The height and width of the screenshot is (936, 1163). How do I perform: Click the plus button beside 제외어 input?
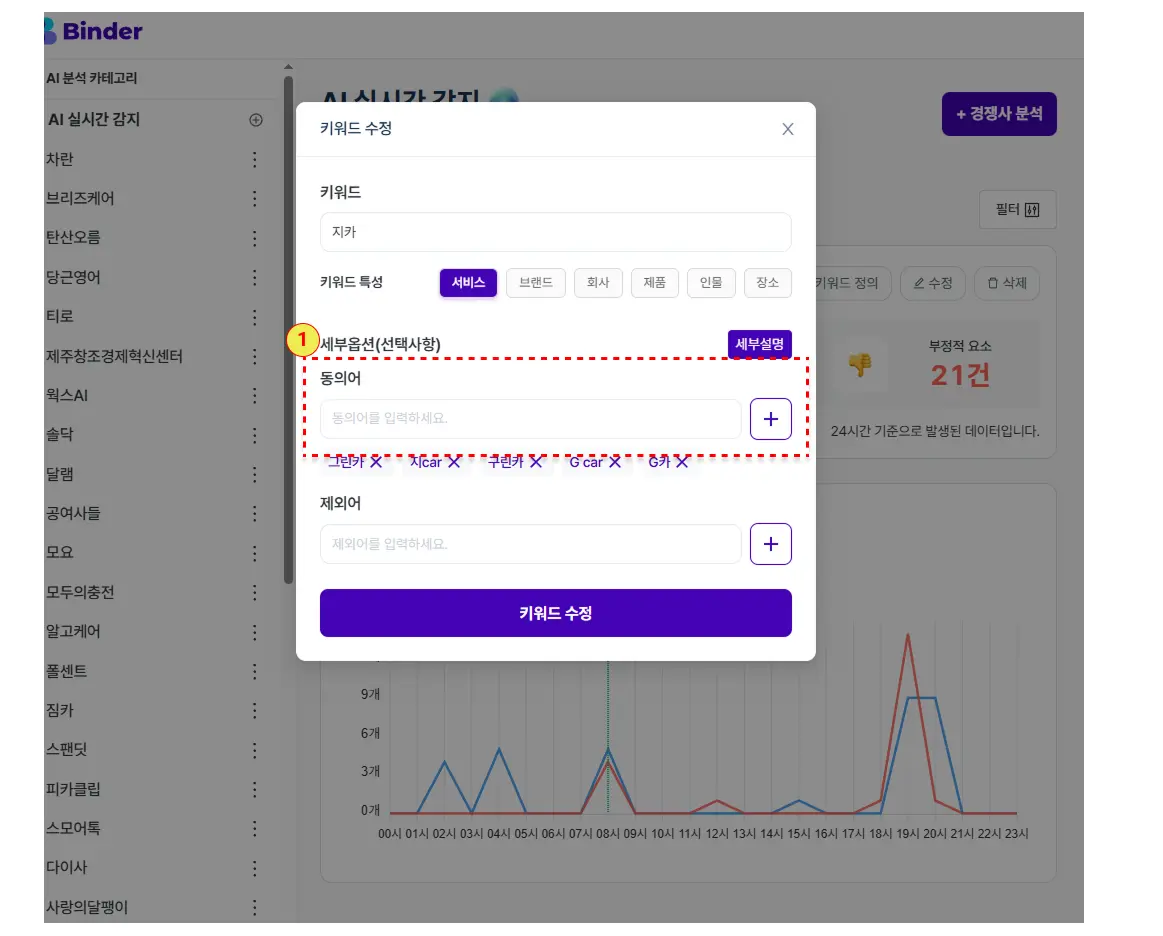[x=770, y=544]
